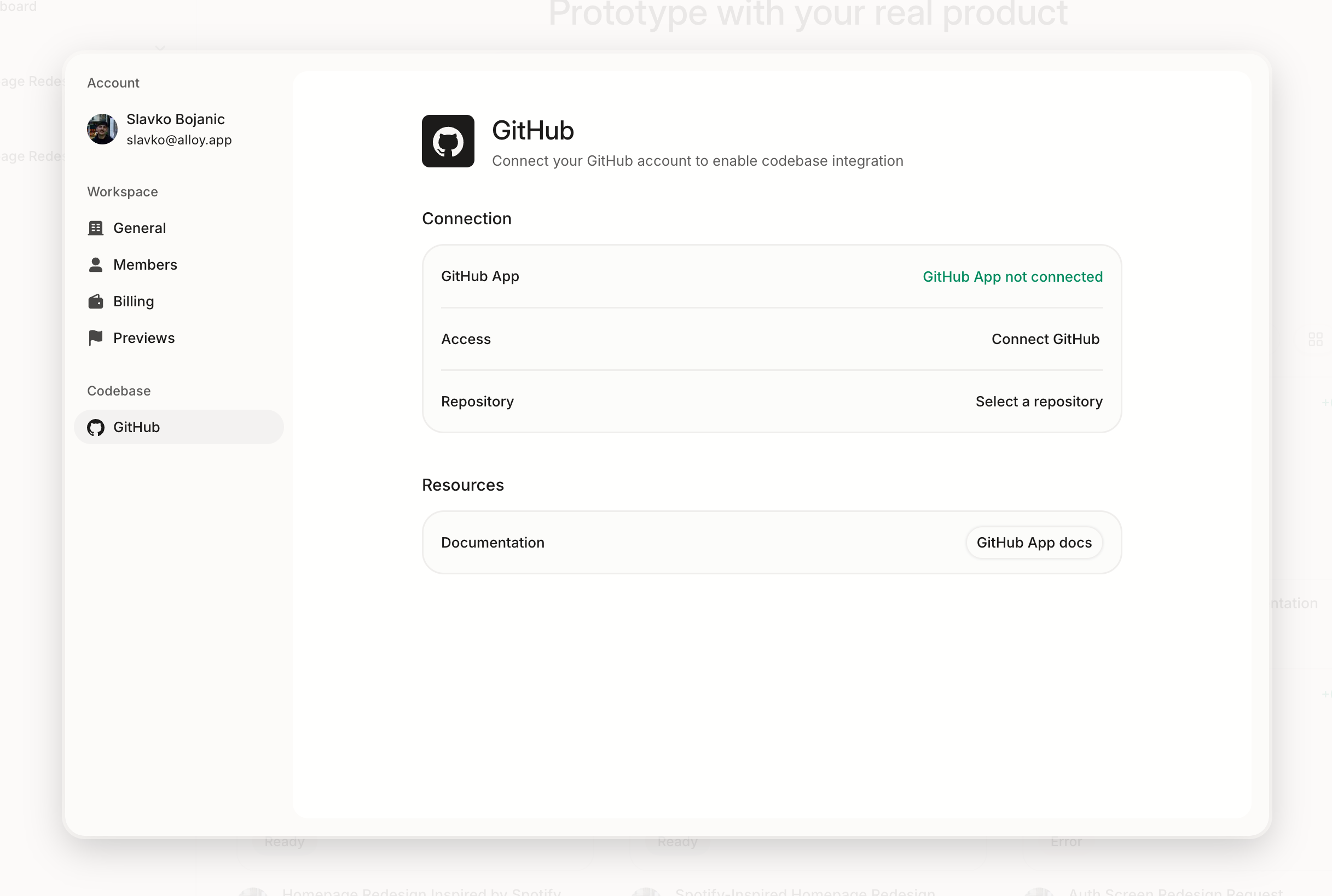The image size is (1332, 896).
Task: Open the General workspace settings page
Action: pos(140,228)
